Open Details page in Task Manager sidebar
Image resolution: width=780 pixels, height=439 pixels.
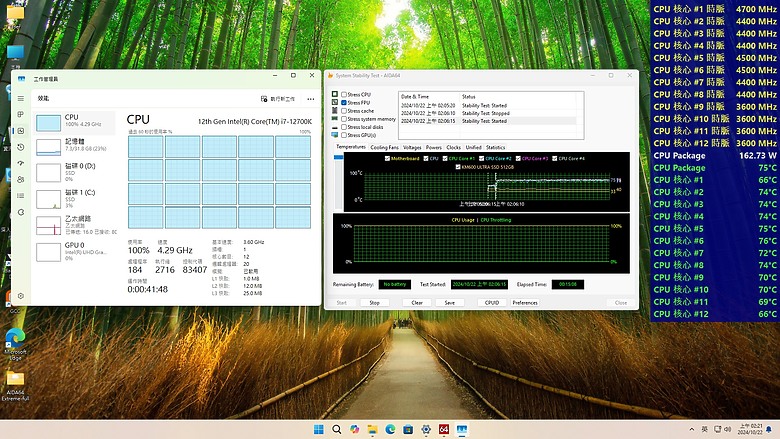pyautogui.click(x=20, y=196)
